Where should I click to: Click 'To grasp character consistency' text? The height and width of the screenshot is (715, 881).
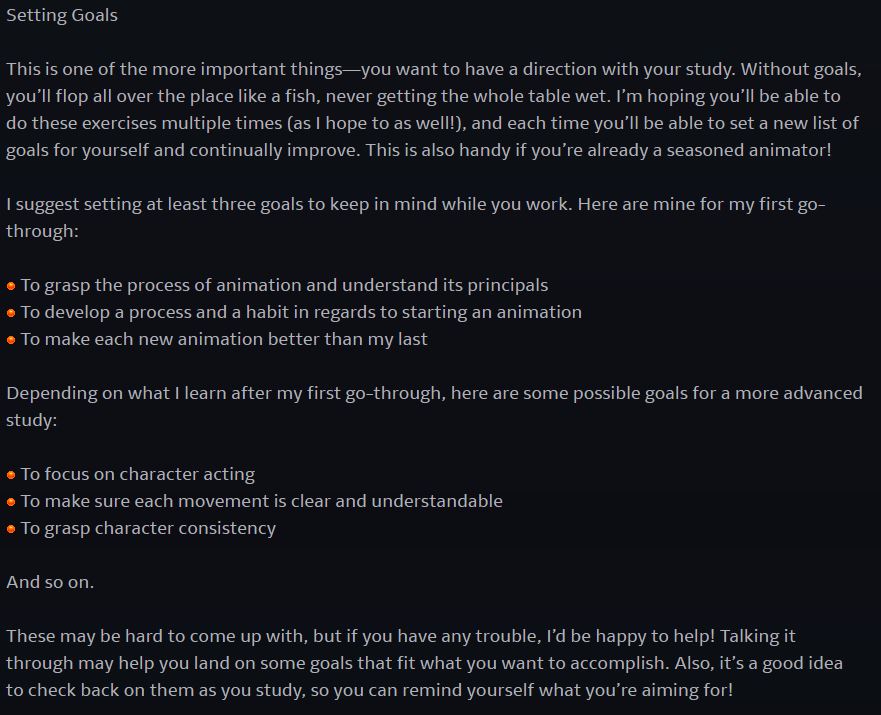(x=148, y=529)
